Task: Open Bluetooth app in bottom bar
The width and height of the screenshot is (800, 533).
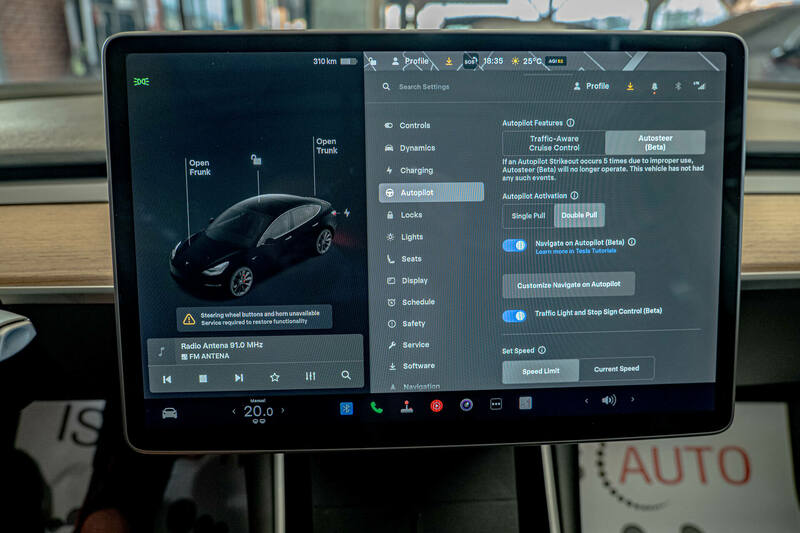Action: pos(346,408)
